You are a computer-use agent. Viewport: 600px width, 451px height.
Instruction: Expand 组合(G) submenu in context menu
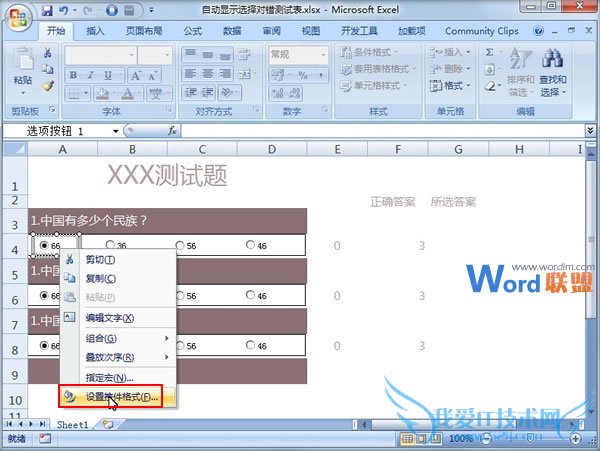[x=118, y=338]
